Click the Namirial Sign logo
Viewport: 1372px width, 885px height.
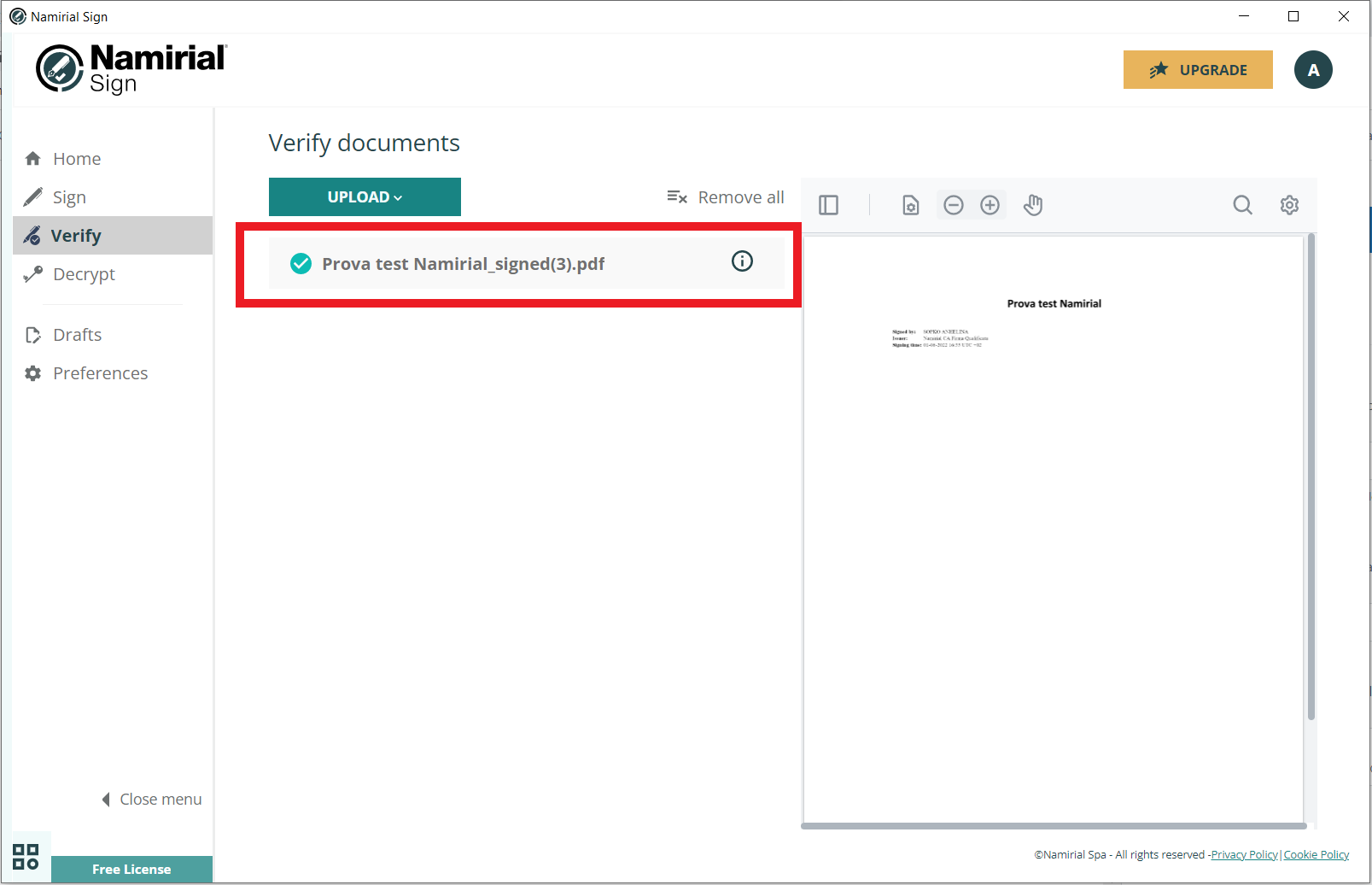[x=131, y=68]
